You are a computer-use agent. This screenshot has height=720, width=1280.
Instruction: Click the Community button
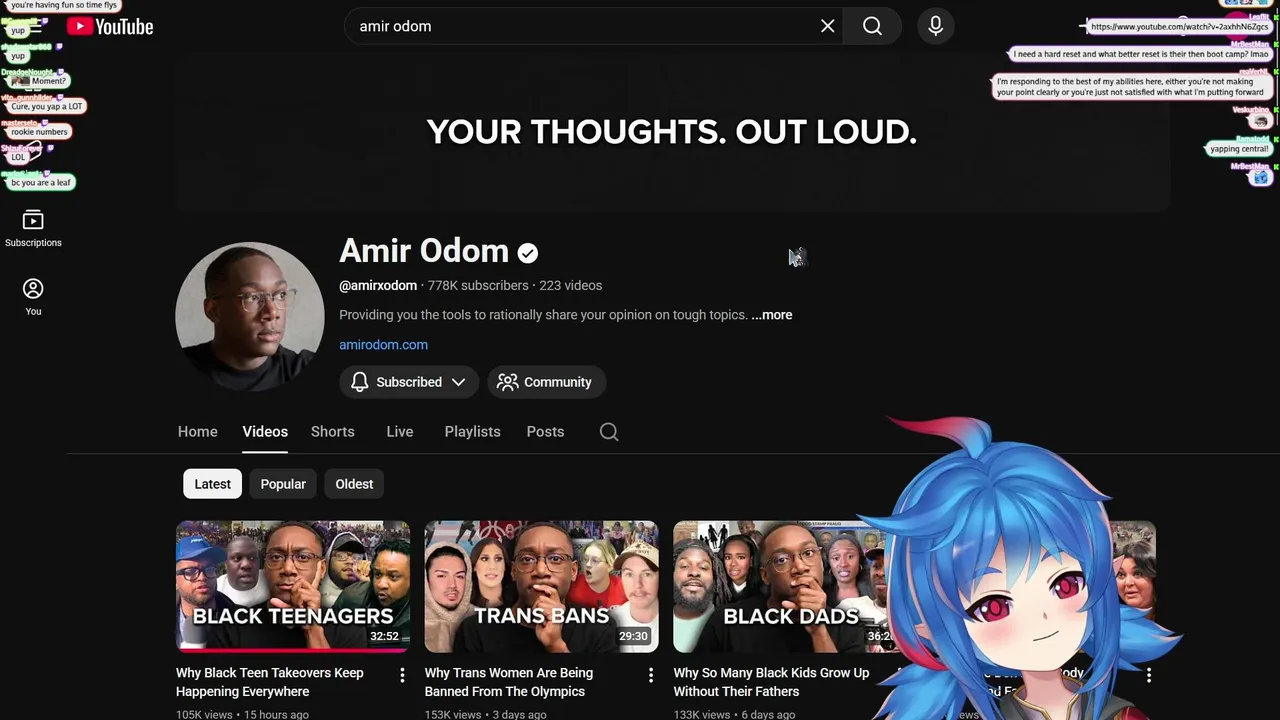coord(546,382)
